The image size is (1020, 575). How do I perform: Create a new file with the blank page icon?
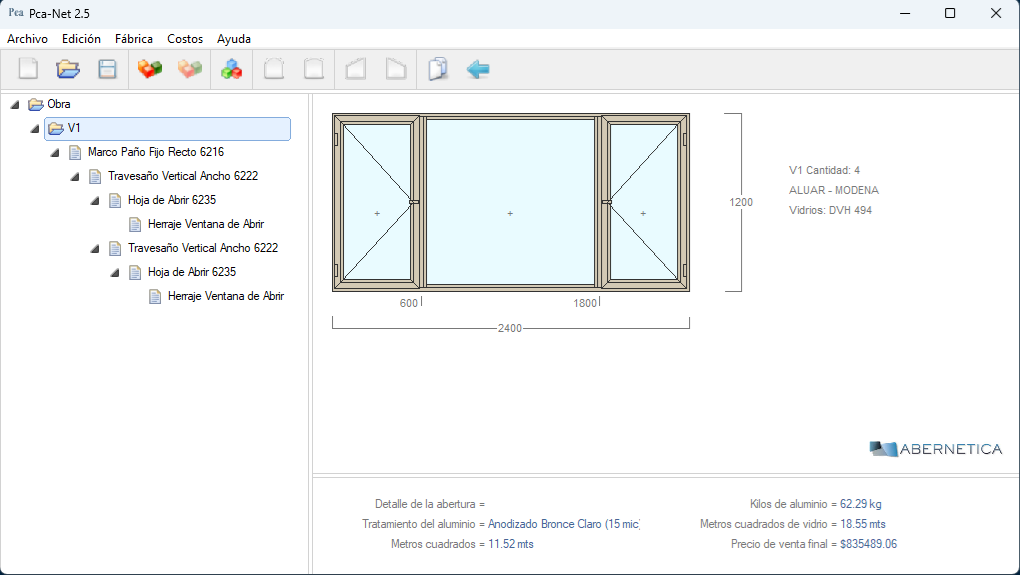pos(28,68)
